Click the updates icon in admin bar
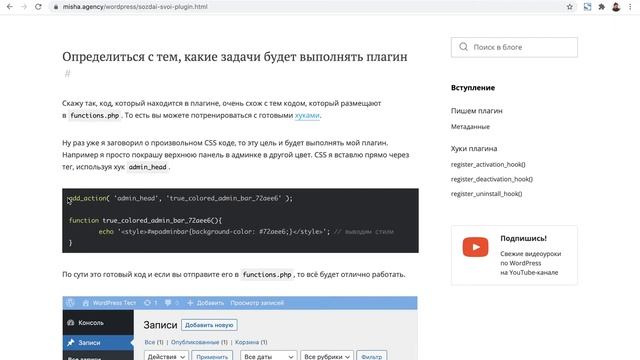Screen dimensions: 640x360 pos(147,303)
